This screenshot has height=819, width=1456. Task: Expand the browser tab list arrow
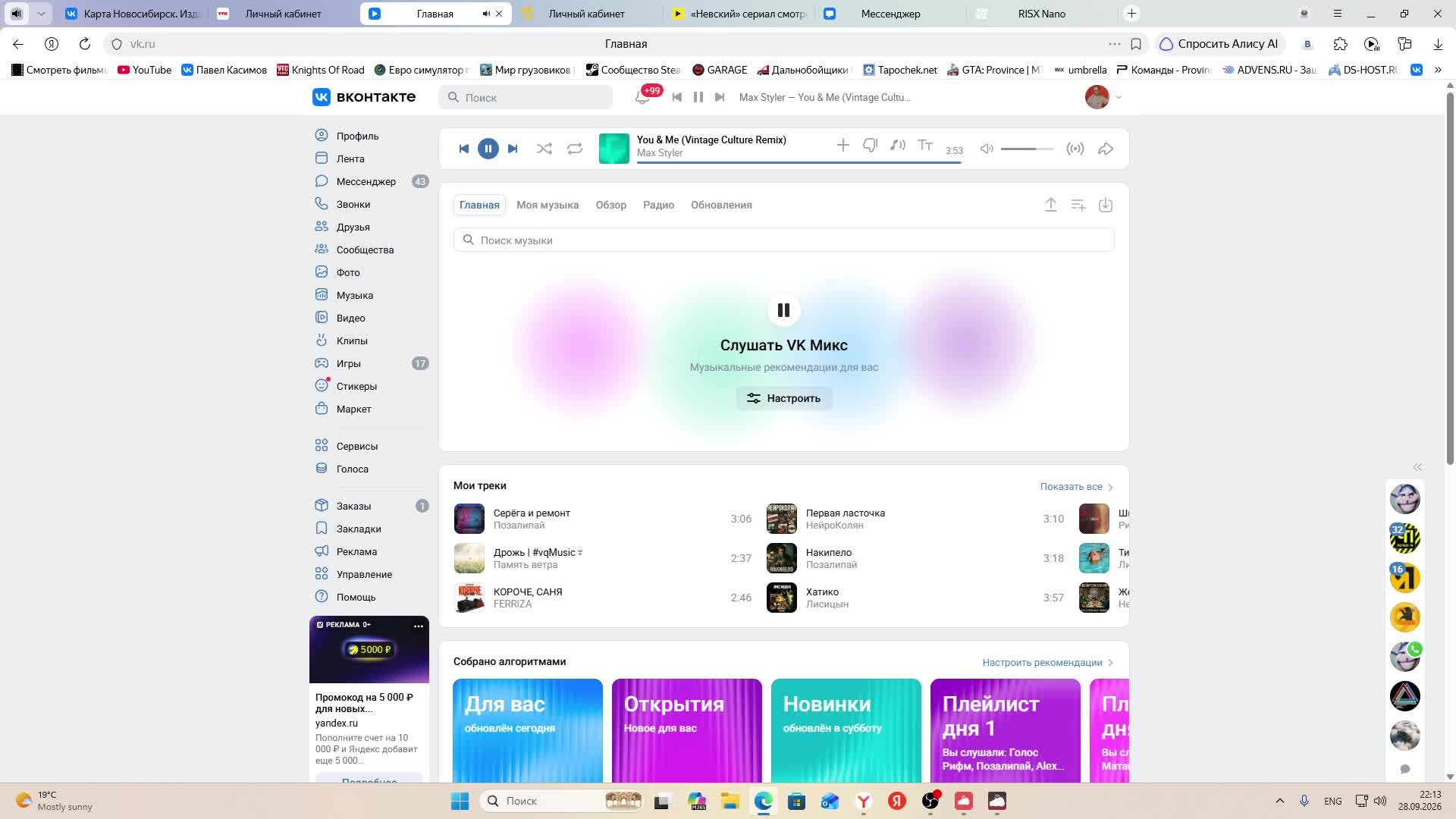coord(41,14)
